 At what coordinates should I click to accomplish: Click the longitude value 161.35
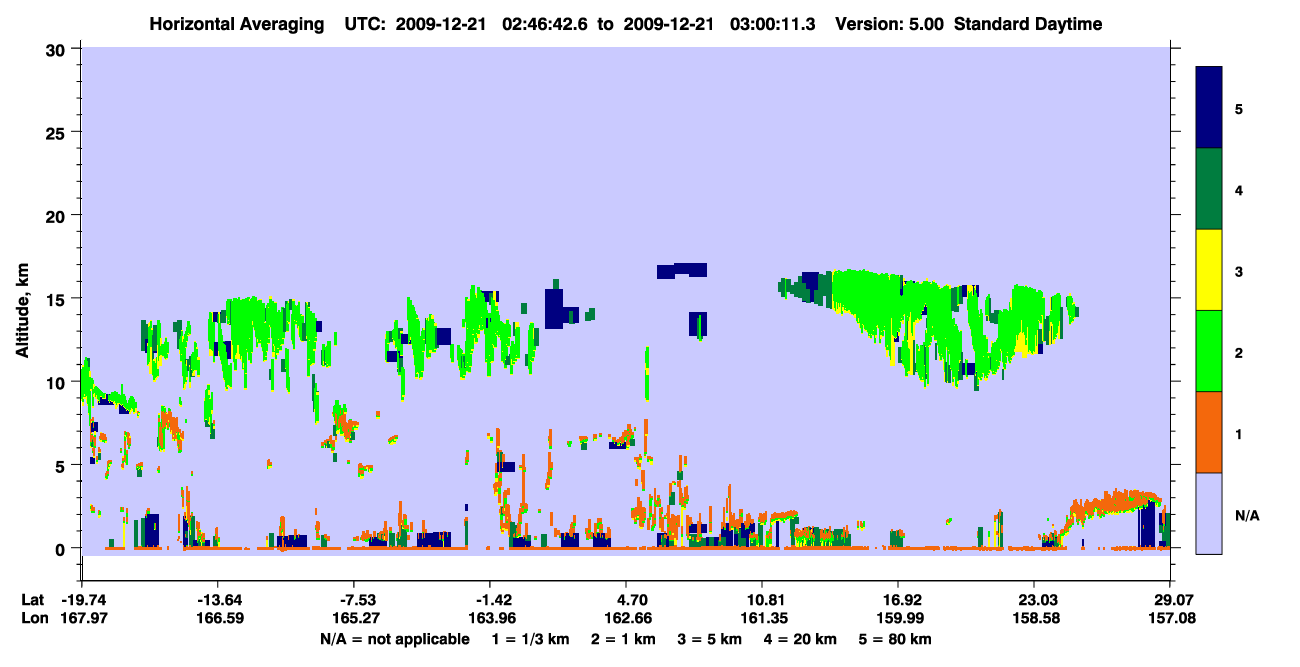coord(762,618)
